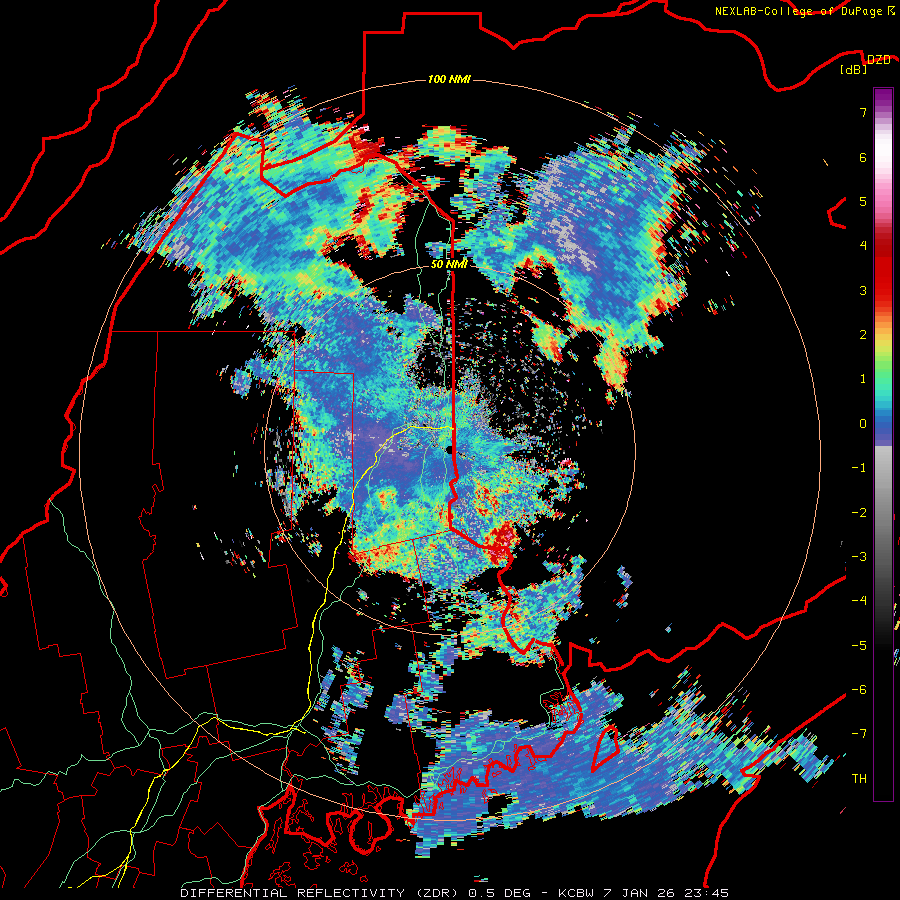Click the [dB] unit label
Image resolution: width=900 pixels, height=900 pixels.
pos(854,70)
